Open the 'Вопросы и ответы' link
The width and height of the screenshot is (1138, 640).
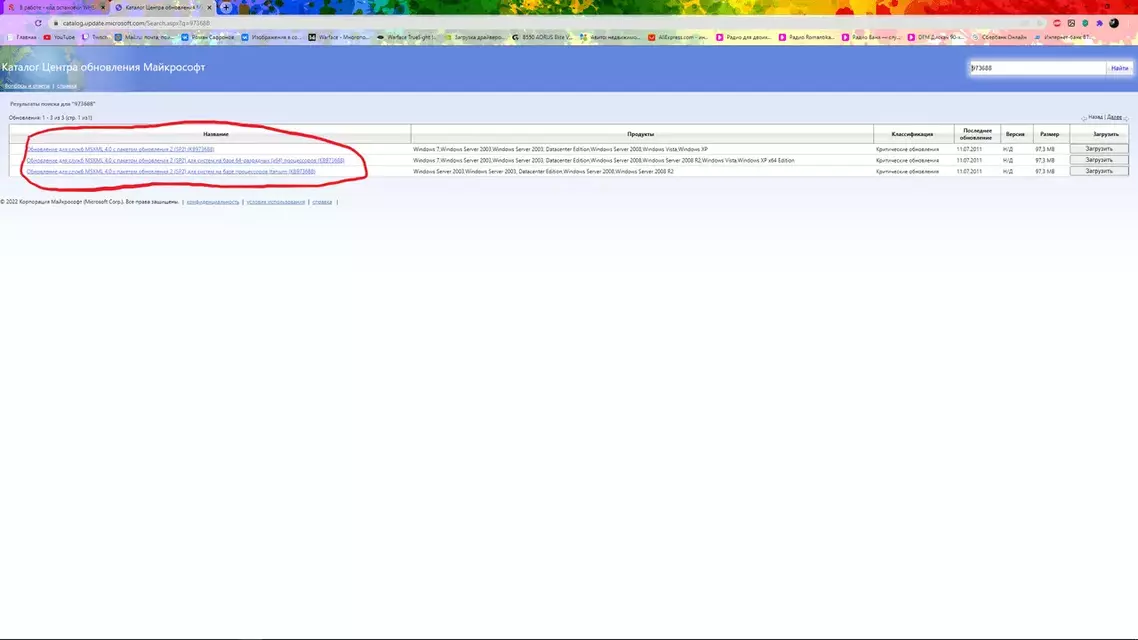(27, 86)
